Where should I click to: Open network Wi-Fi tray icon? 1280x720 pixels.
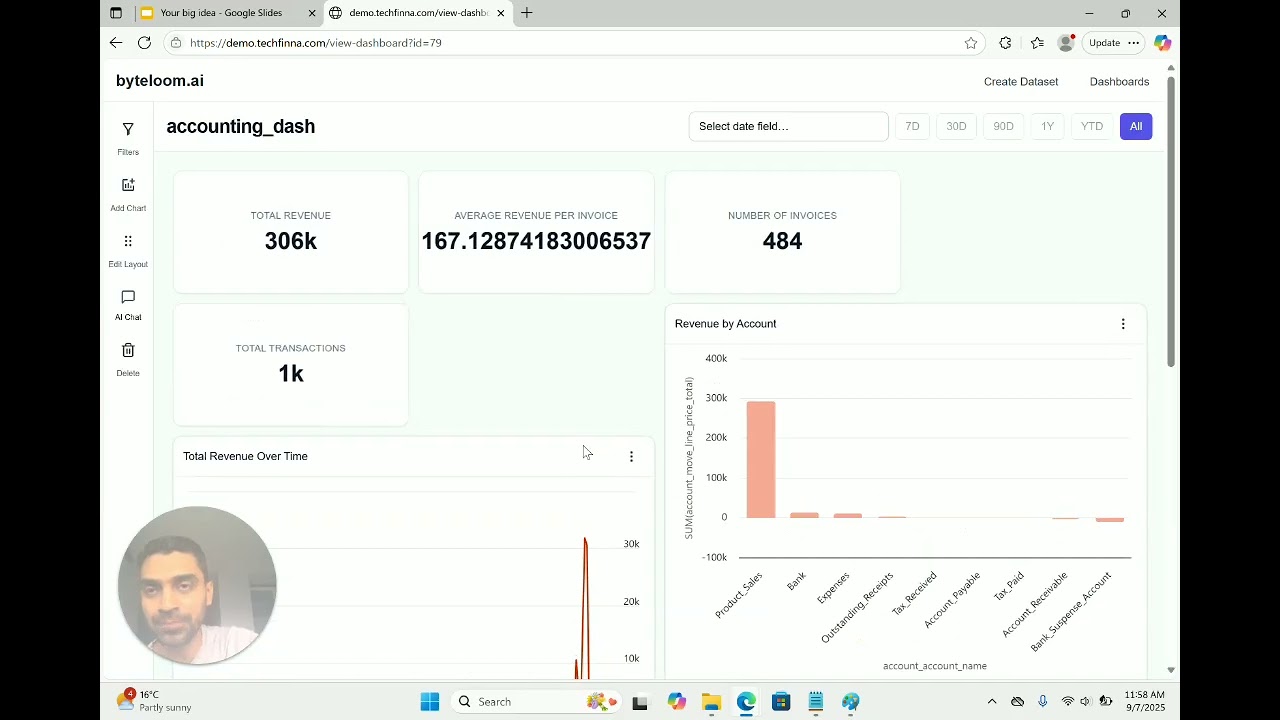coord(1068,702)
